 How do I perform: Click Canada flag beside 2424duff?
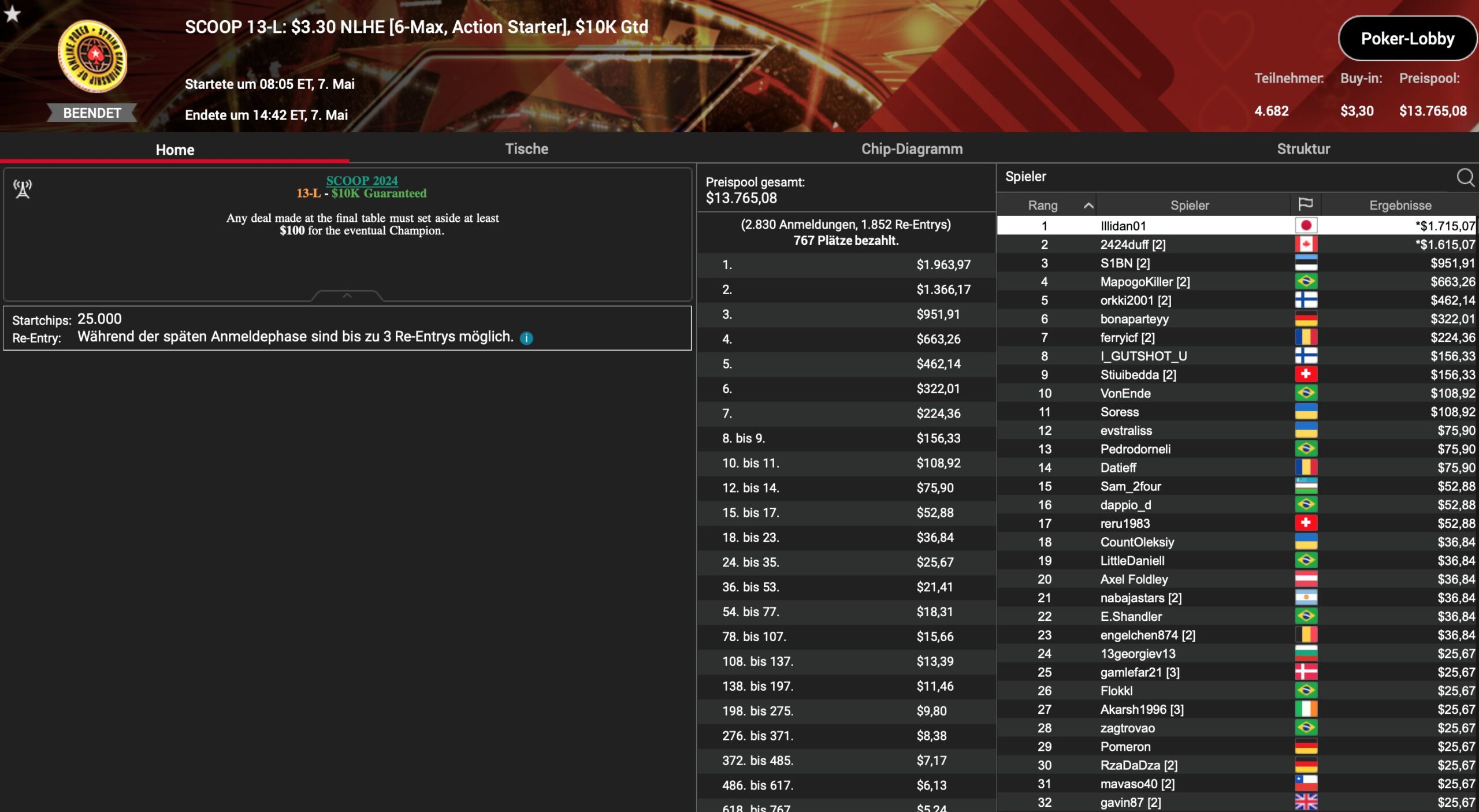tap(1306, 244)
